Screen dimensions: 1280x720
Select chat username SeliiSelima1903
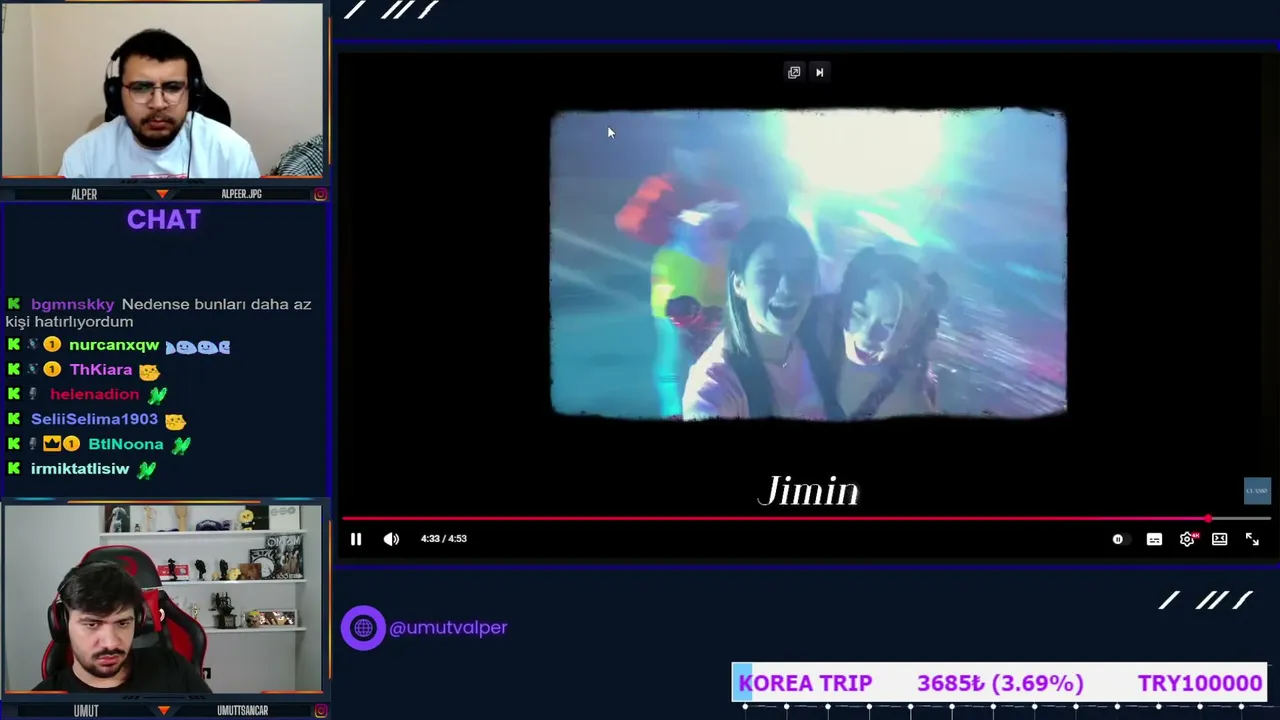94,420
